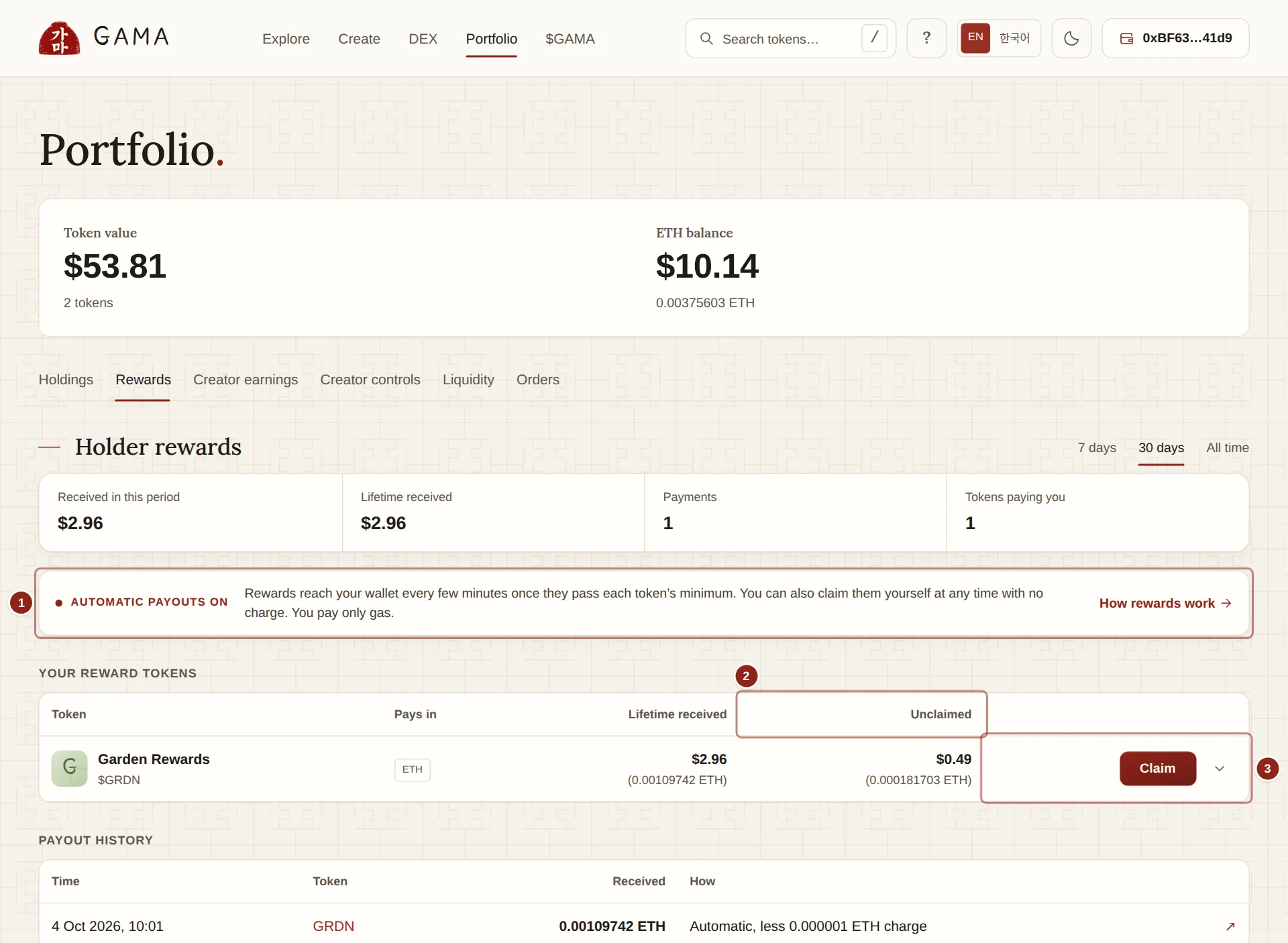Switch language to EN
Image resolution: width=1288 pixels, height=943 pixels.
point(975,38)
